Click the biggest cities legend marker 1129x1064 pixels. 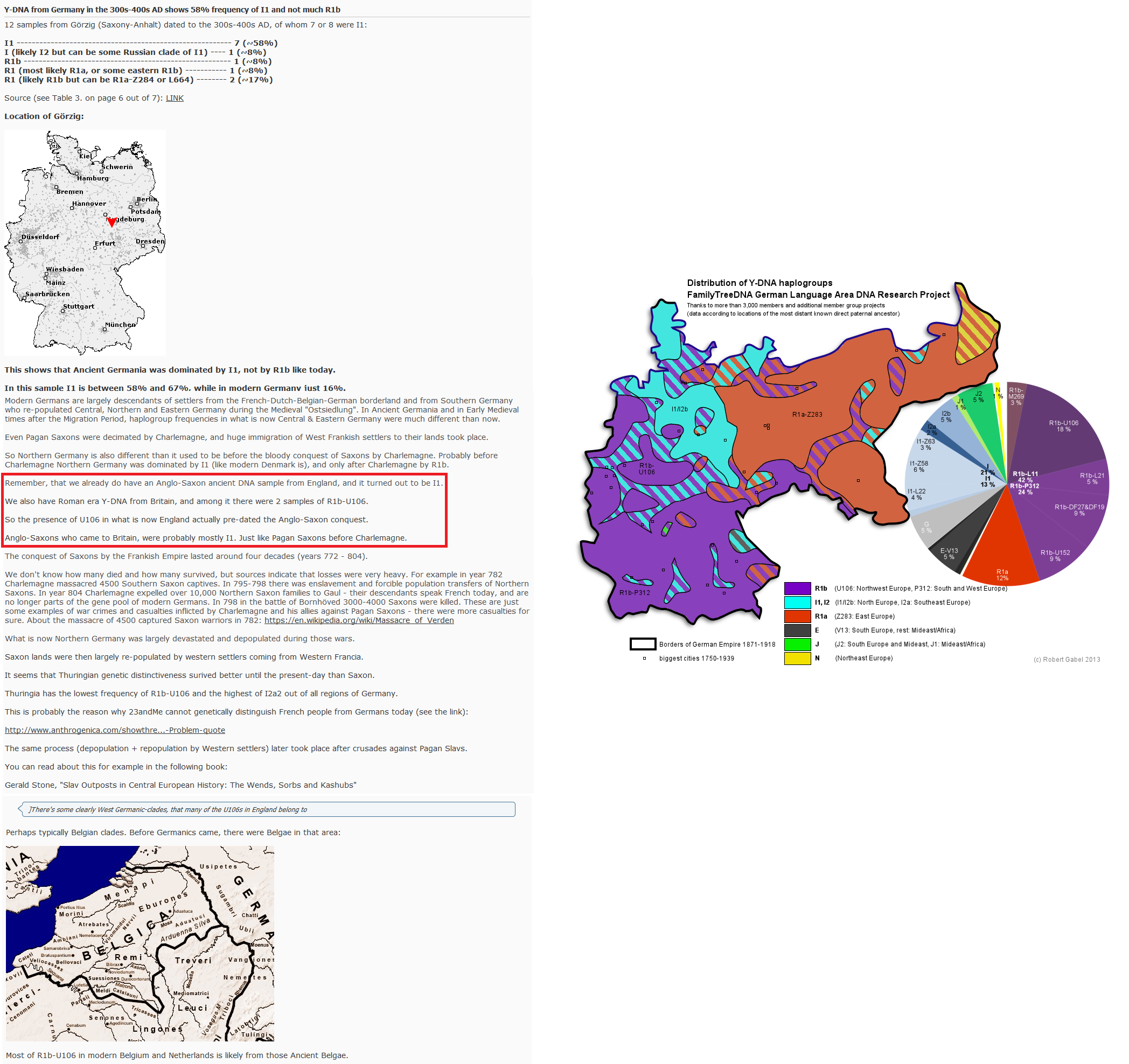[644, 659]
